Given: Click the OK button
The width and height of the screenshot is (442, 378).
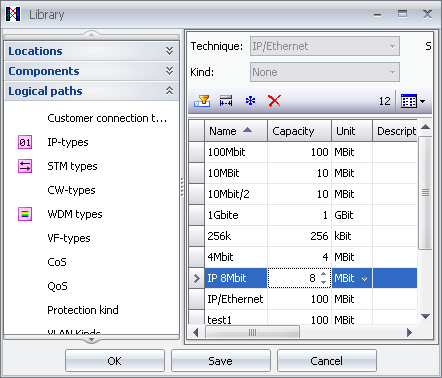Looking at the screenshot, I should coord(115,361).
